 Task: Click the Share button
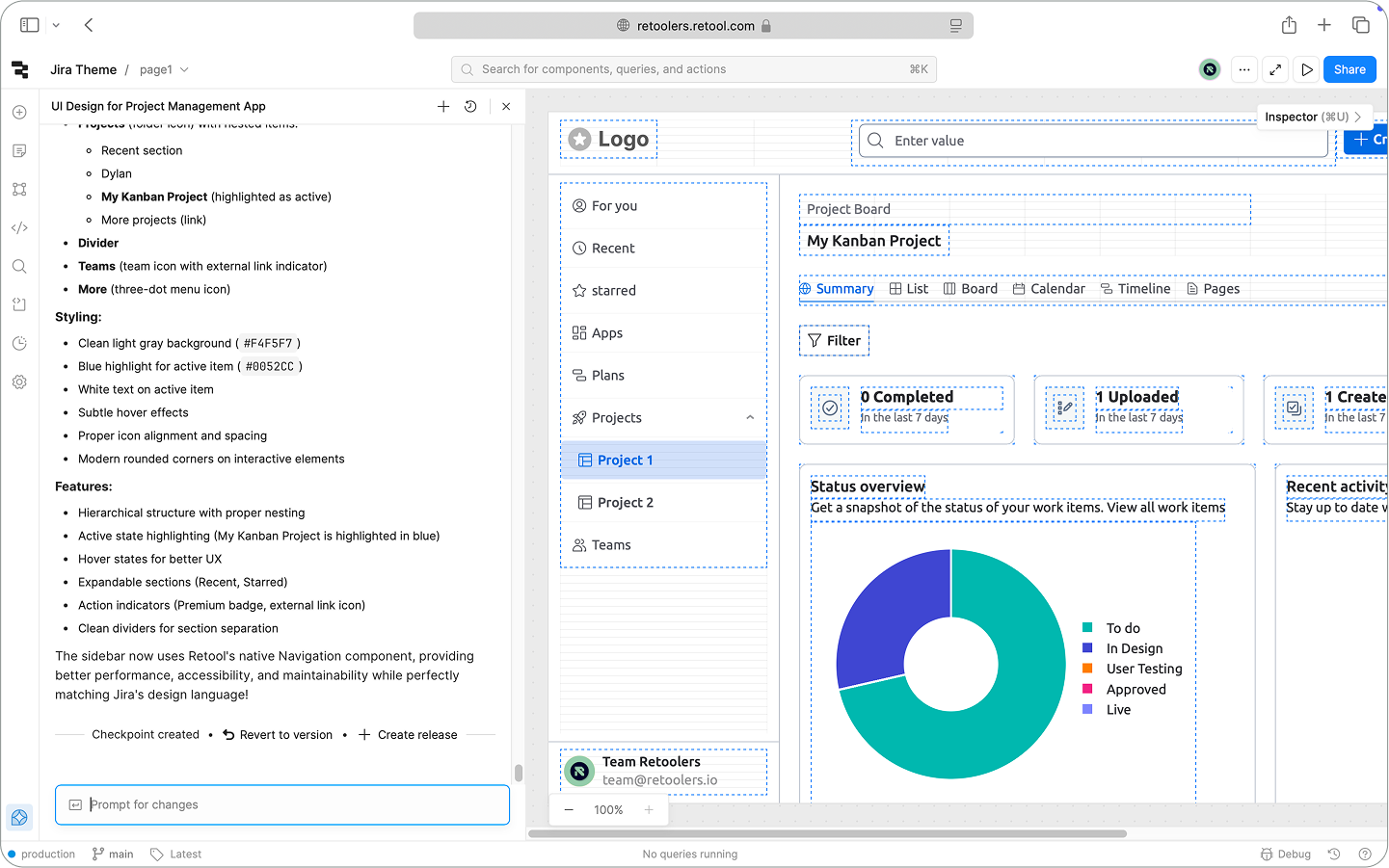point(1349,69)
